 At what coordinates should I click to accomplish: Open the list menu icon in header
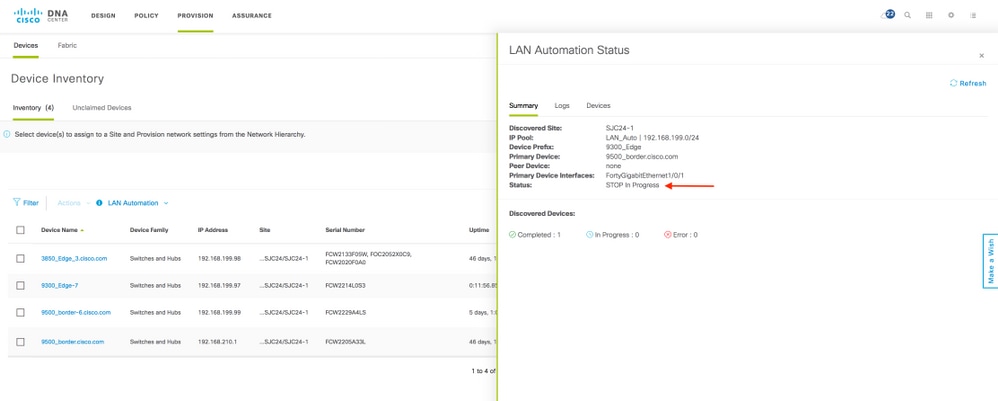click(973, 16)
